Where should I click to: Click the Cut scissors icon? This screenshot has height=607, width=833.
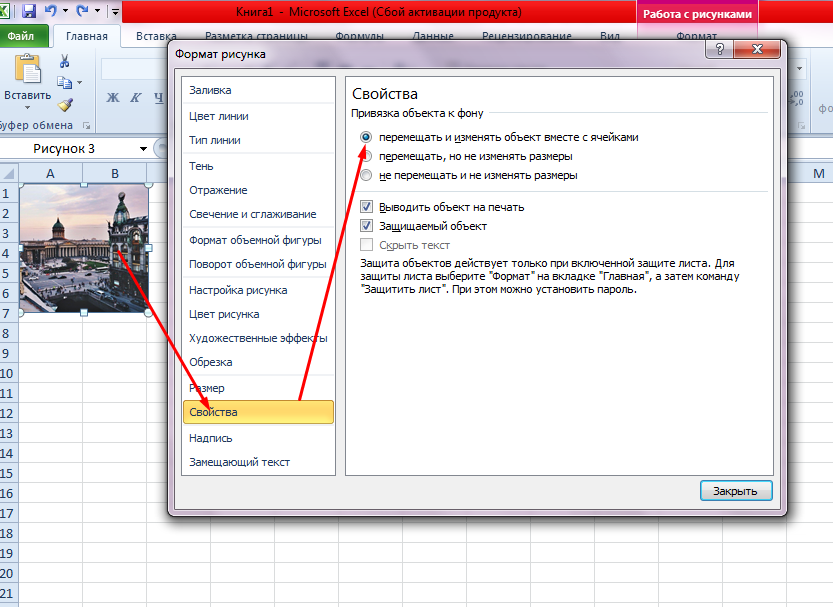65,62
